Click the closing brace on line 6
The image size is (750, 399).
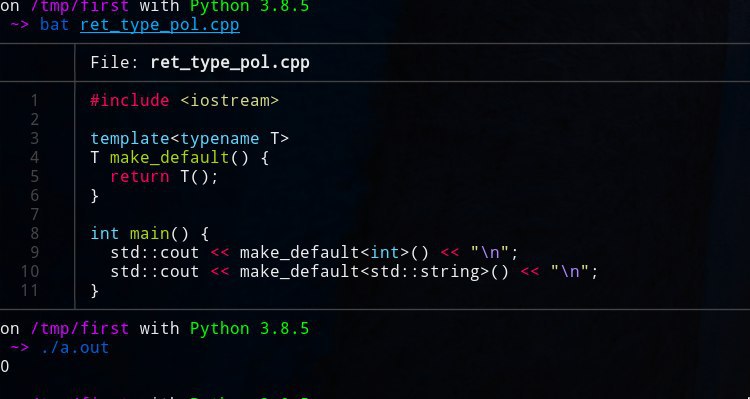pos(95,196)
